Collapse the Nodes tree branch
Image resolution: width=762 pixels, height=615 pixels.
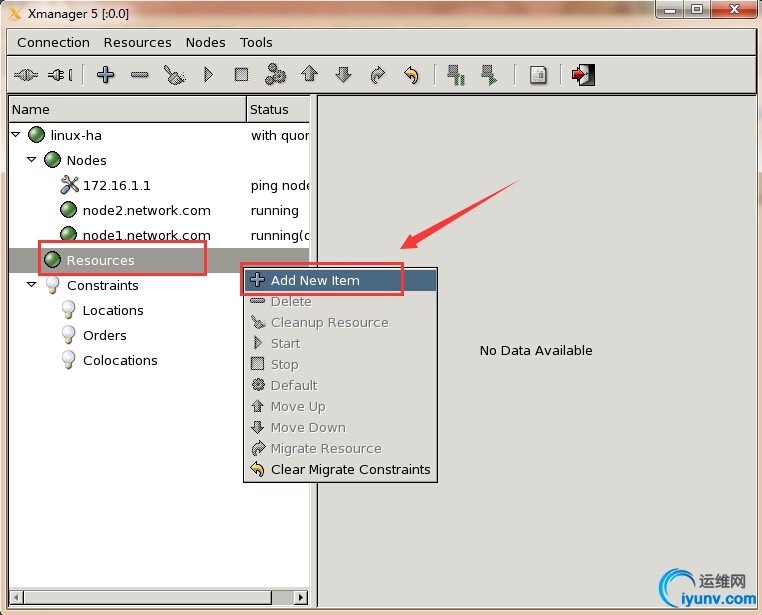click(32, 159)
